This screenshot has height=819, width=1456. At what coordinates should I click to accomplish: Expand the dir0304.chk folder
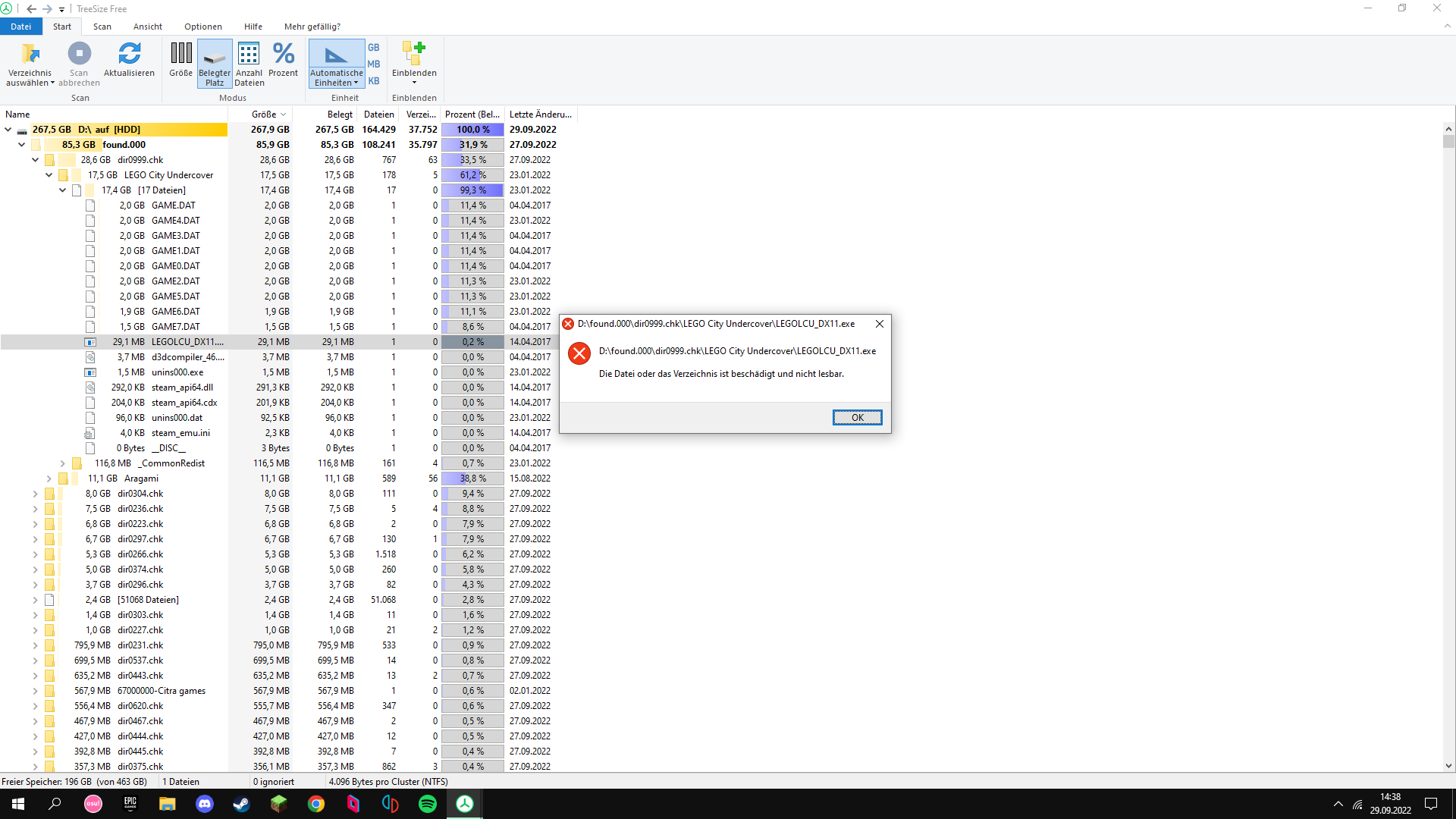(35, 494)
